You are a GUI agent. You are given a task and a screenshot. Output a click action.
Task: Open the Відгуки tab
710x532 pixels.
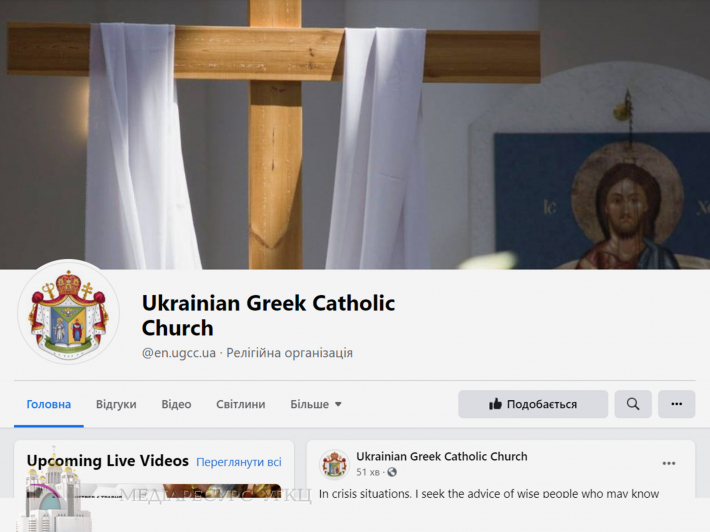[116, 404]
